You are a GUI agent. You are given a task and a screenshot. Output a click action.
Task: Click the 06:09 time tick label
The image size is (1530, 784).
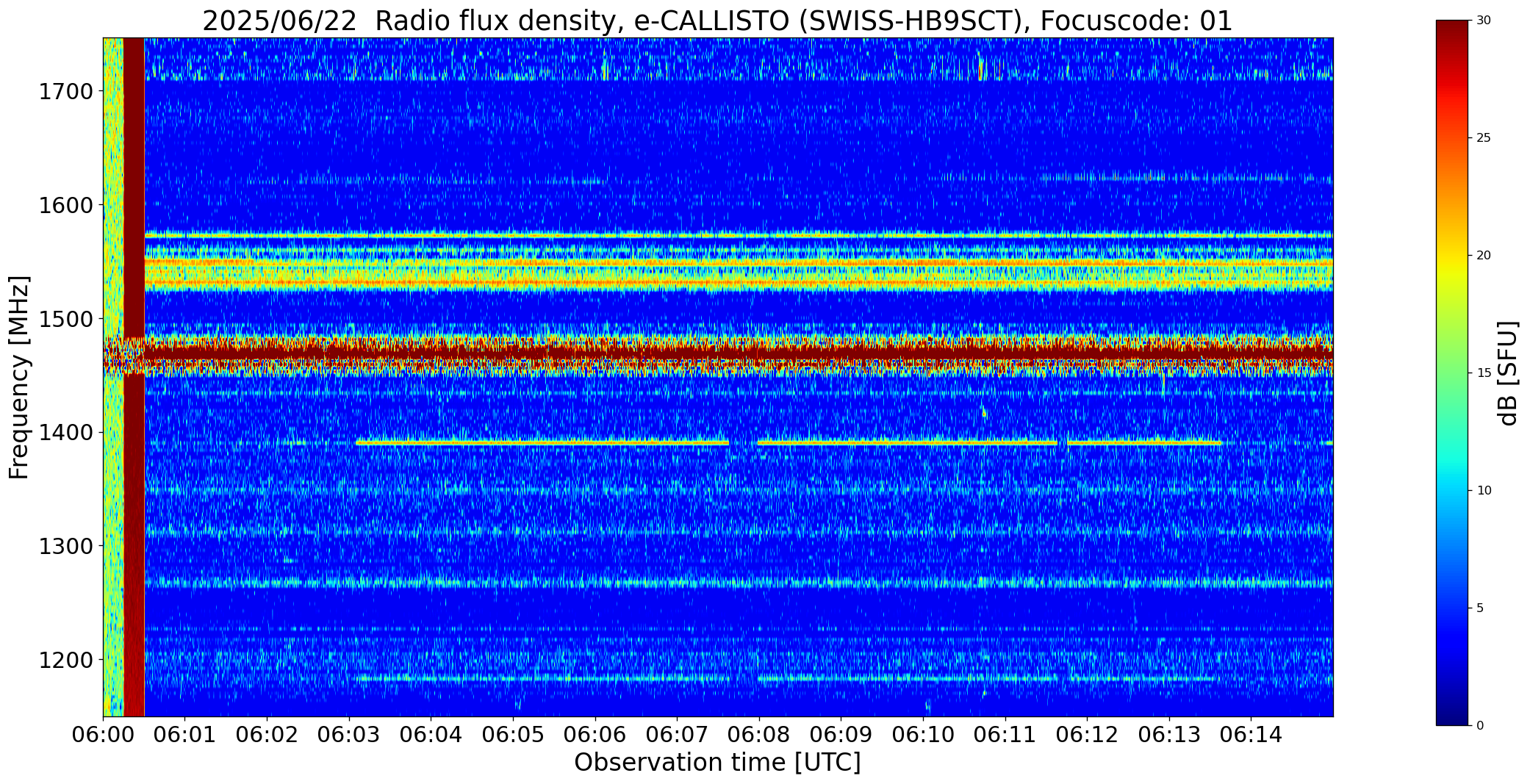click(841, 735)
